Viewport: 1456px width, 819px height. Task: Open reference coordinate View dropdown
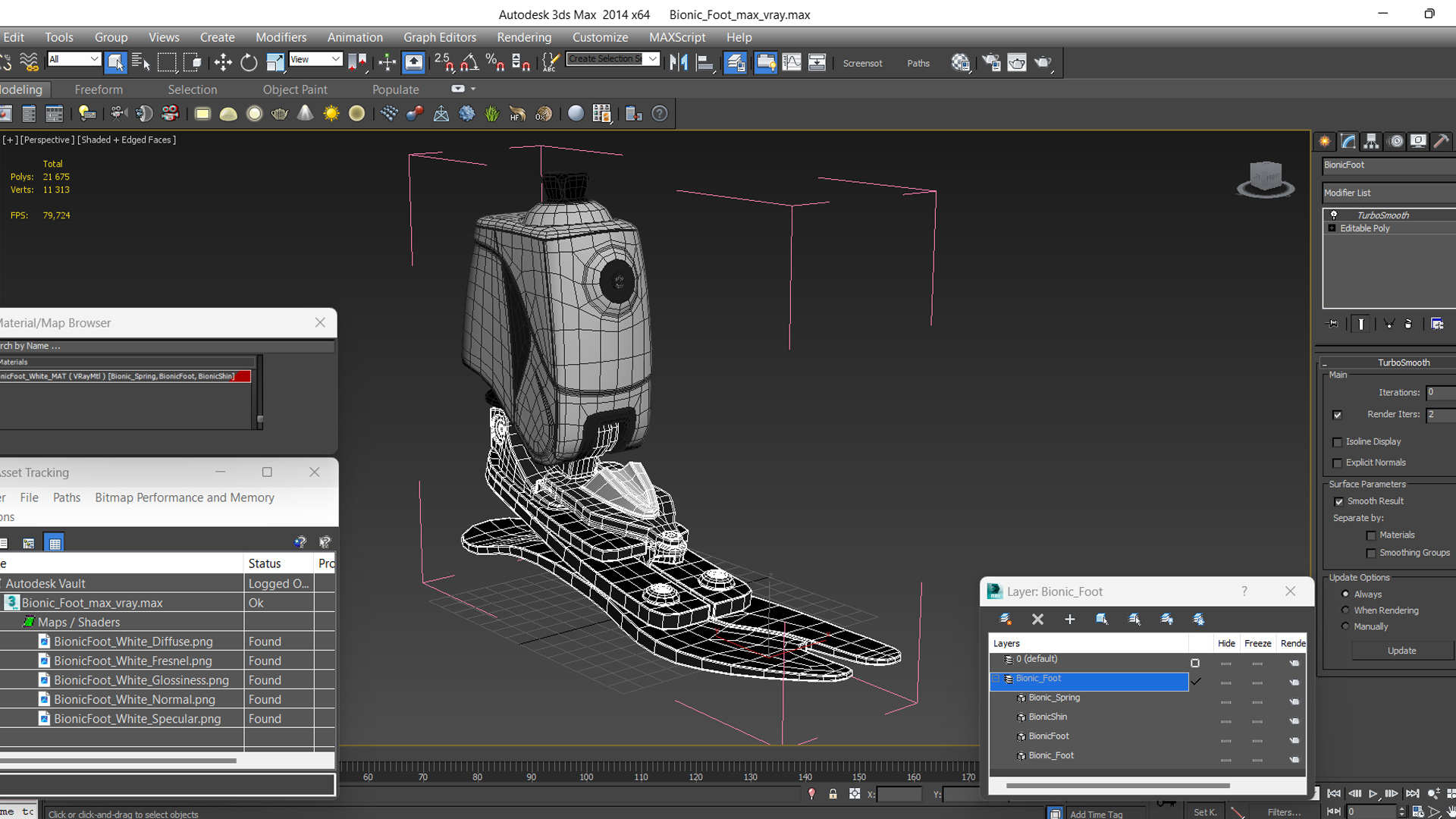click(315, 59)
